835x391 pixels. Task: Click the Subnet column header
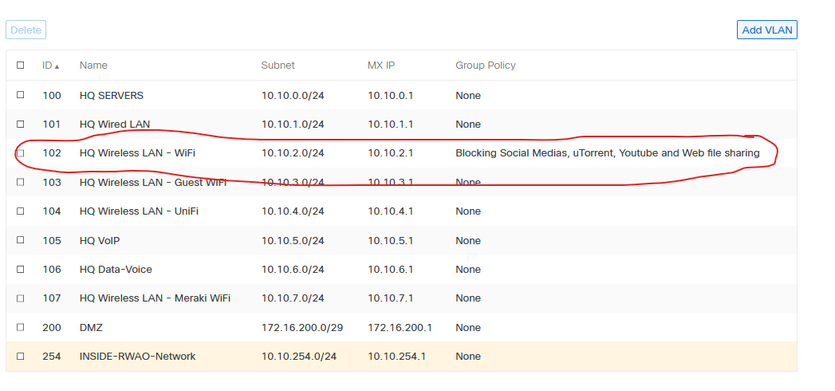coord(277,66)
